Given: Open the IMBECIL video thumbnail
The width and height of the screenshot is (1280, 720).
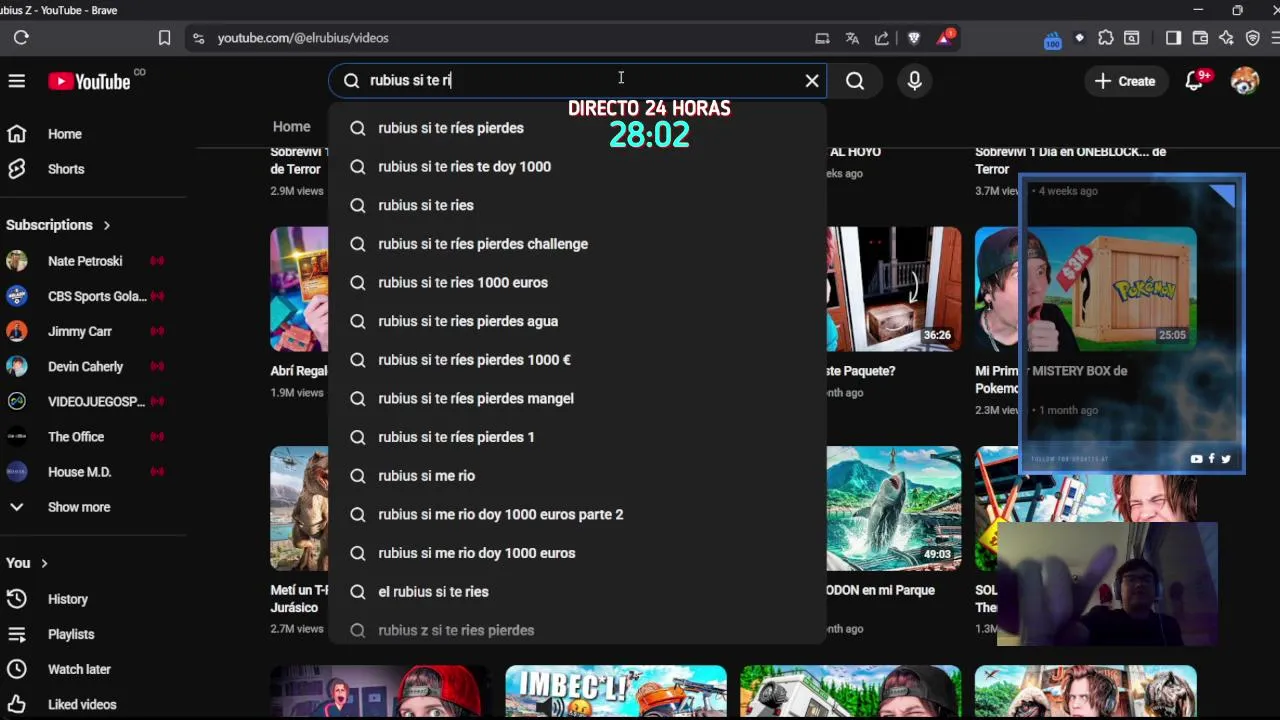Looking at the screenshot, I should coord(616,692).
